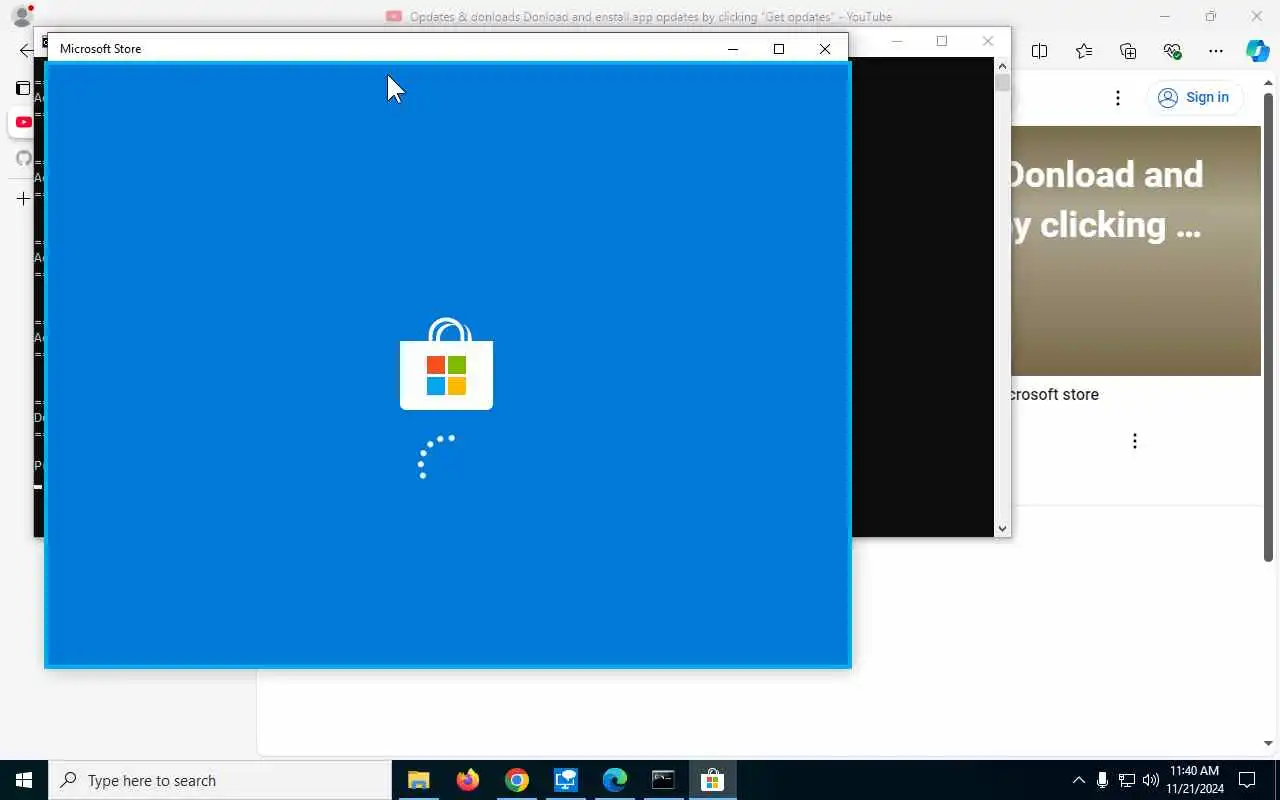
Task: Open the Edge split screen icon
Action: point(1039,51)
